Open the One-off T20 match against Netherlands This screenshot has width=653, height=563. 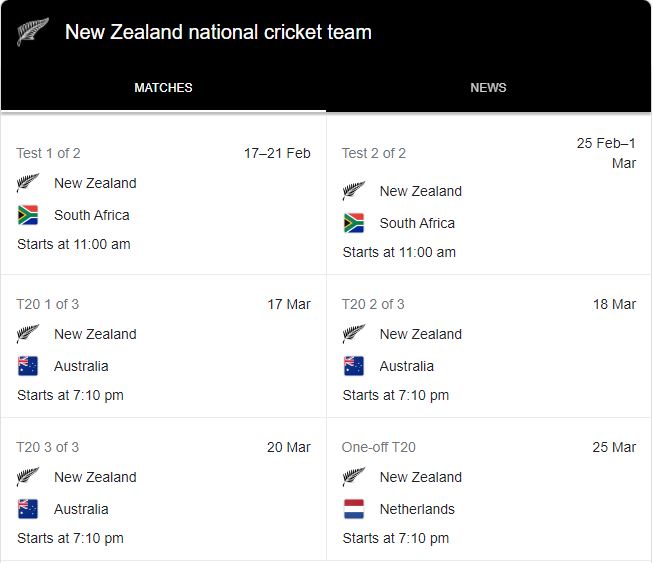point(489,492)
